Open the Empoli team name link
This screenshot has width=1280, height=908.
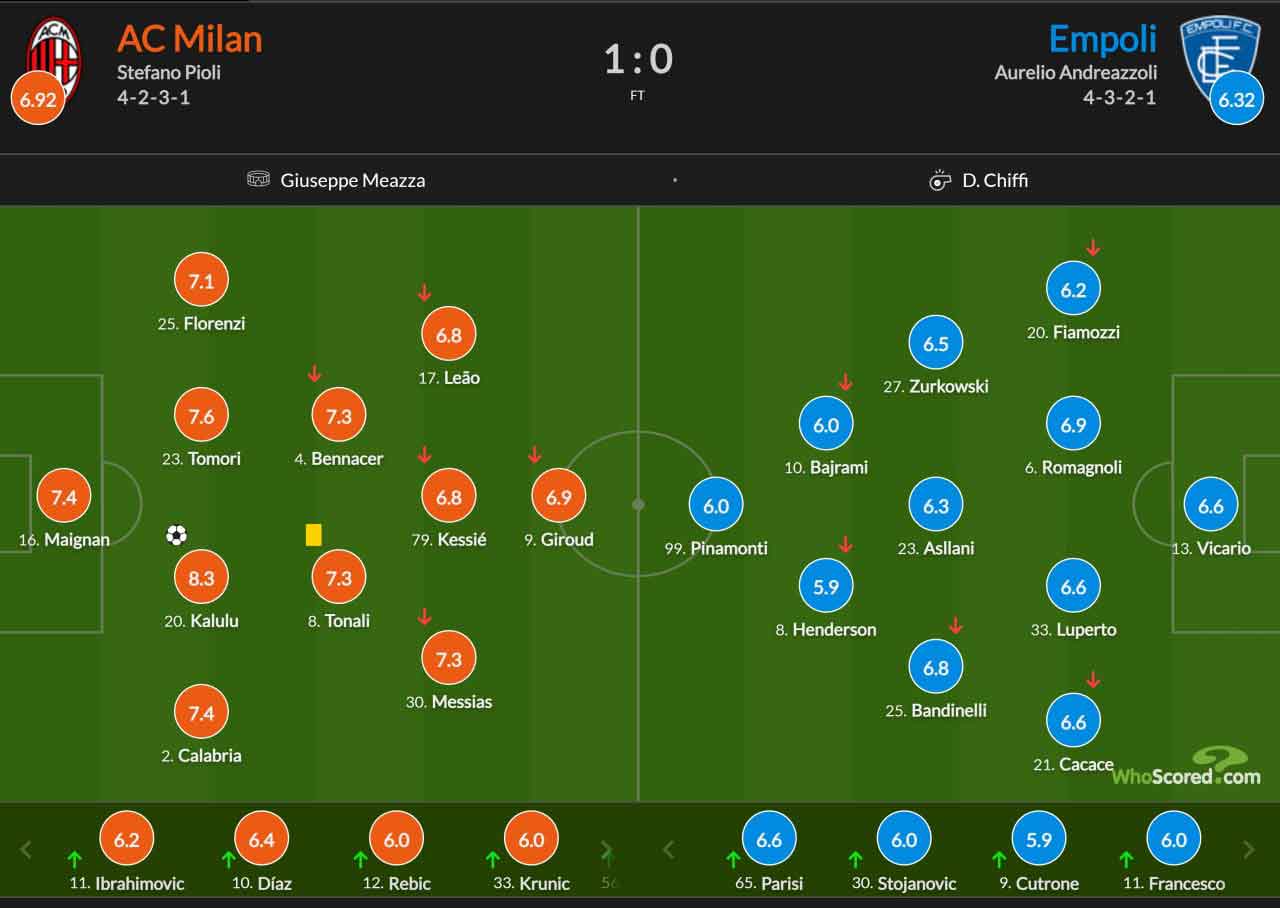[x=1102, y=39]
